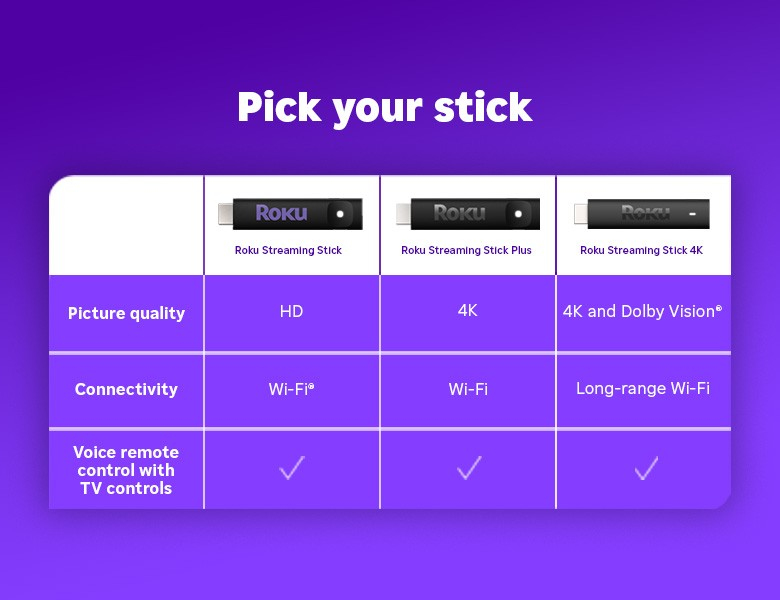
Task: Click the Streaming Stick 4K voice remote checkmark
Action: (x=646, y=468)
